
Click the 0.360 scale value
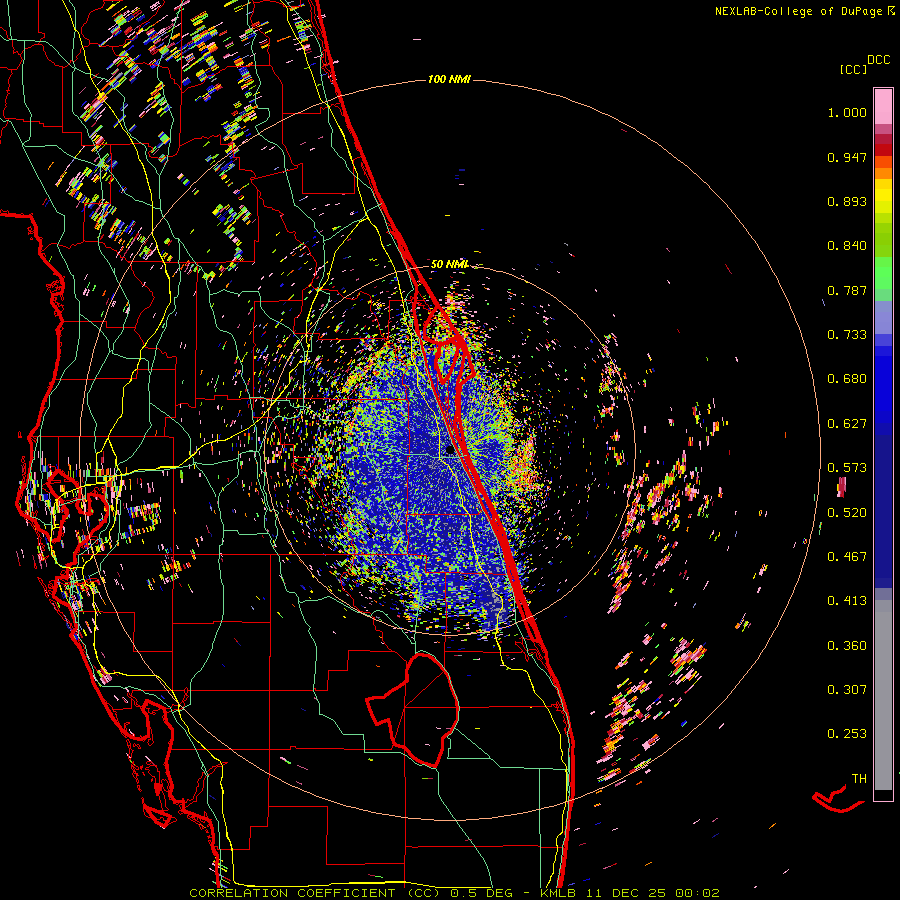click(847, 646)
